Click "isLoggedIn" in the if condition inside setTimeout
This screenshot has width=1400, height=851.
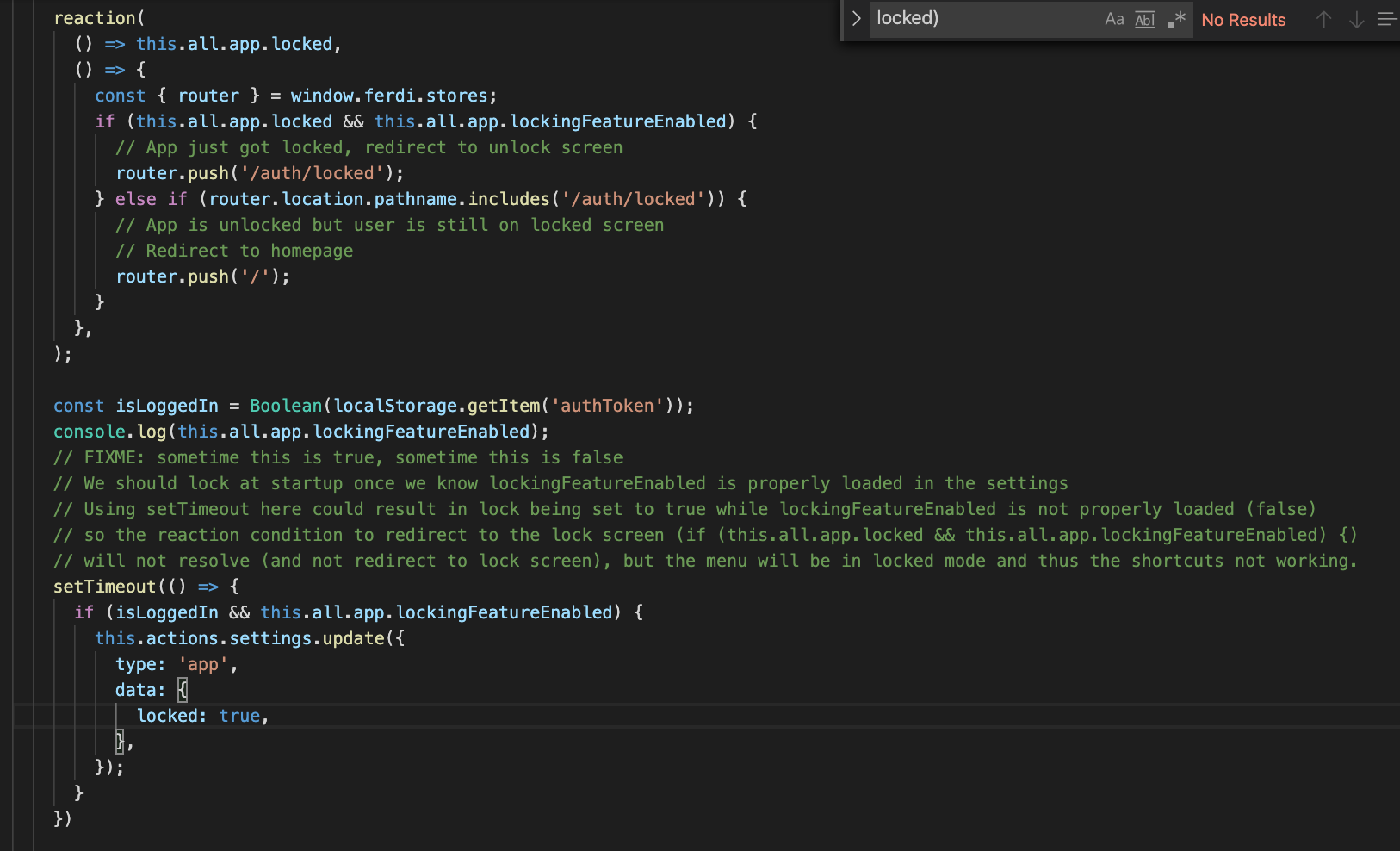[167, 612]
